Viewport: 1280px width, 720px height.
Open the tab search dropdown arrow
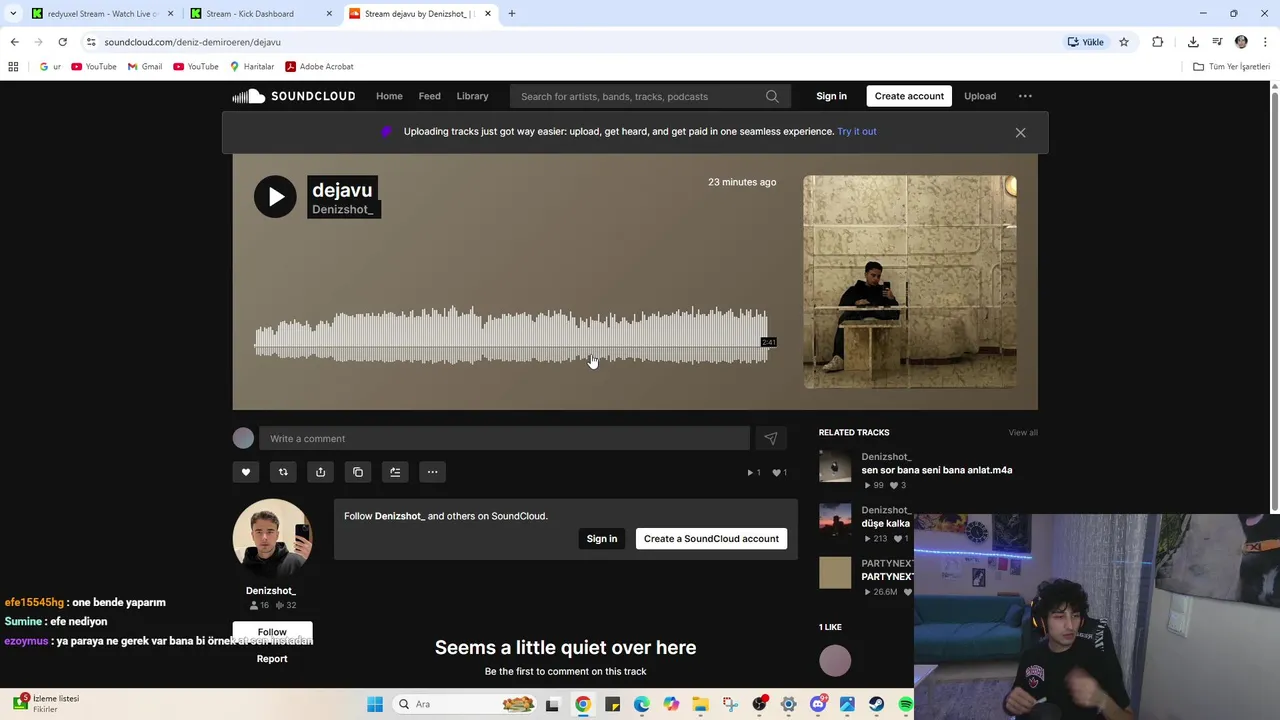point(12,14)
